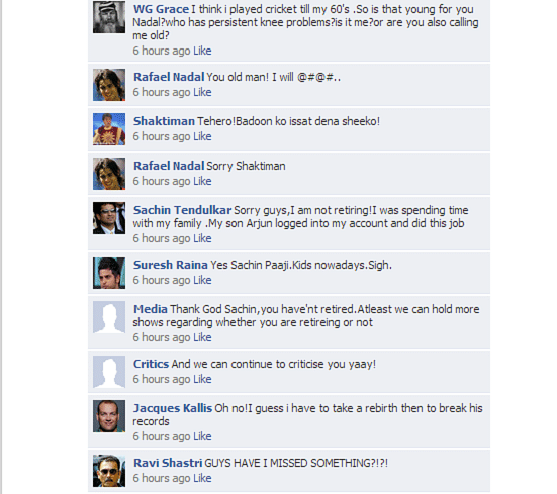Visit Shaktiman's profile name link
Screen dimensions: 557x494
click(164, 121)
